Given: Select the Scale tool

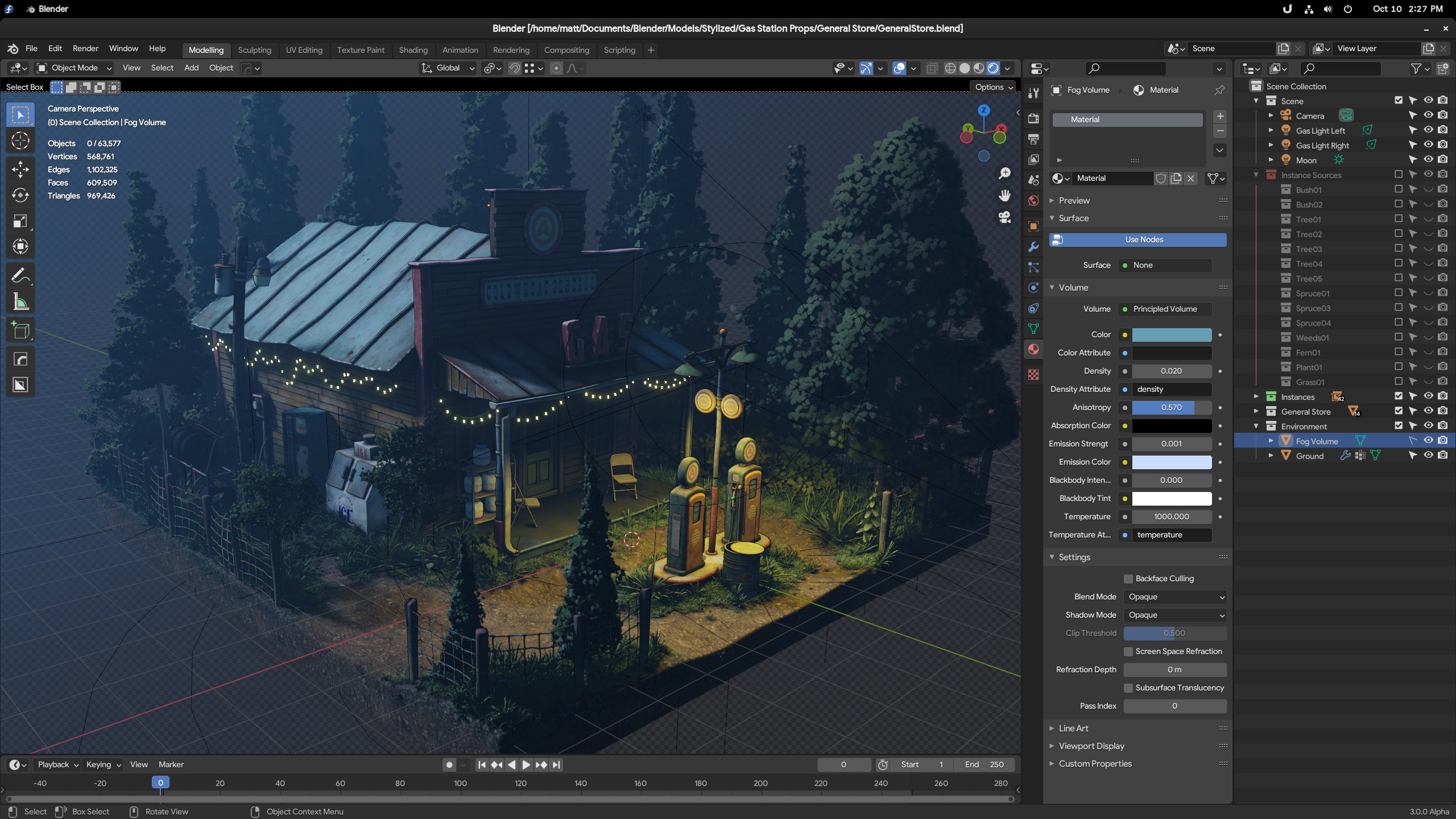Looking at the screenshot, I should (20, 221).
